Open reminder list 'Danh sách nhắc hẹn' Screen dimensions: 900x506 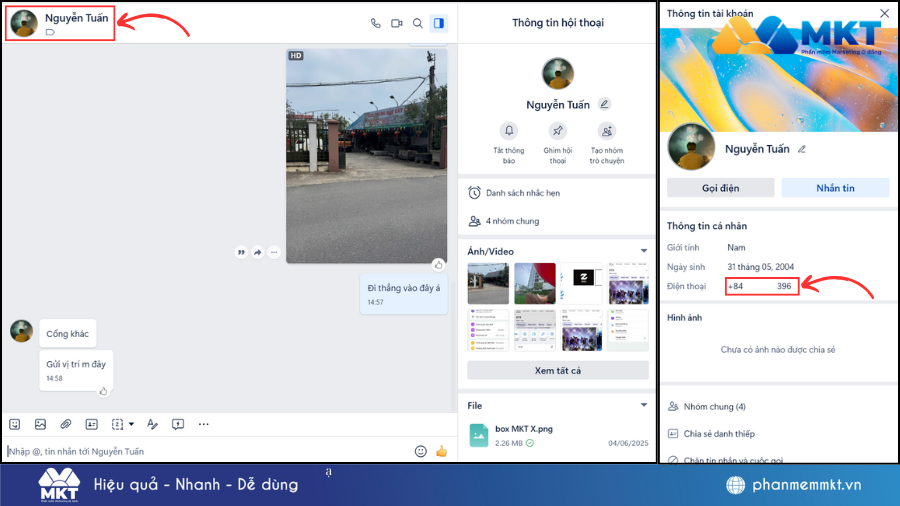coord(557,193)
